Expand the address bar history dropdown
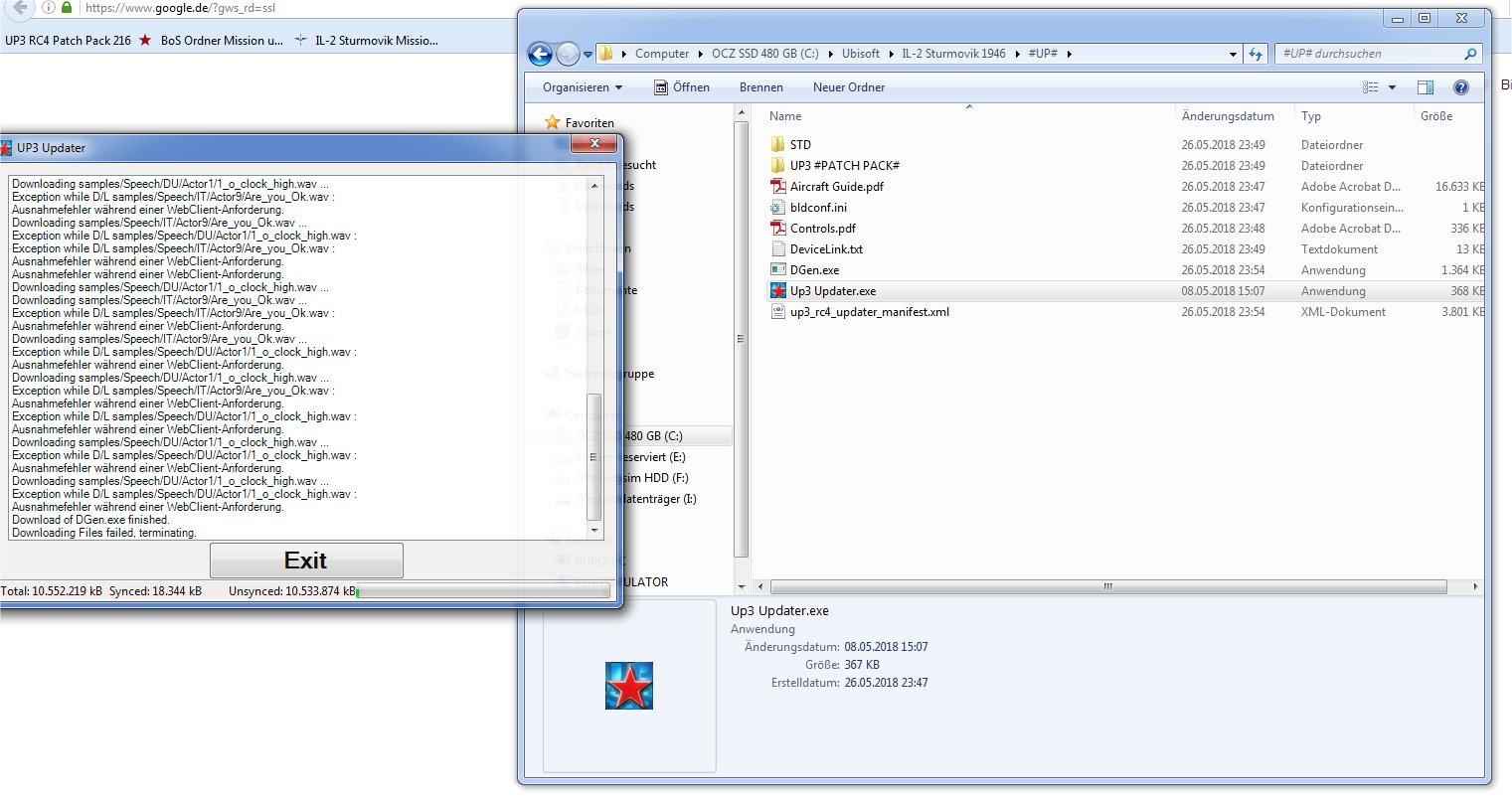Screen dimensions: 1512x804 pos(1234,54)
